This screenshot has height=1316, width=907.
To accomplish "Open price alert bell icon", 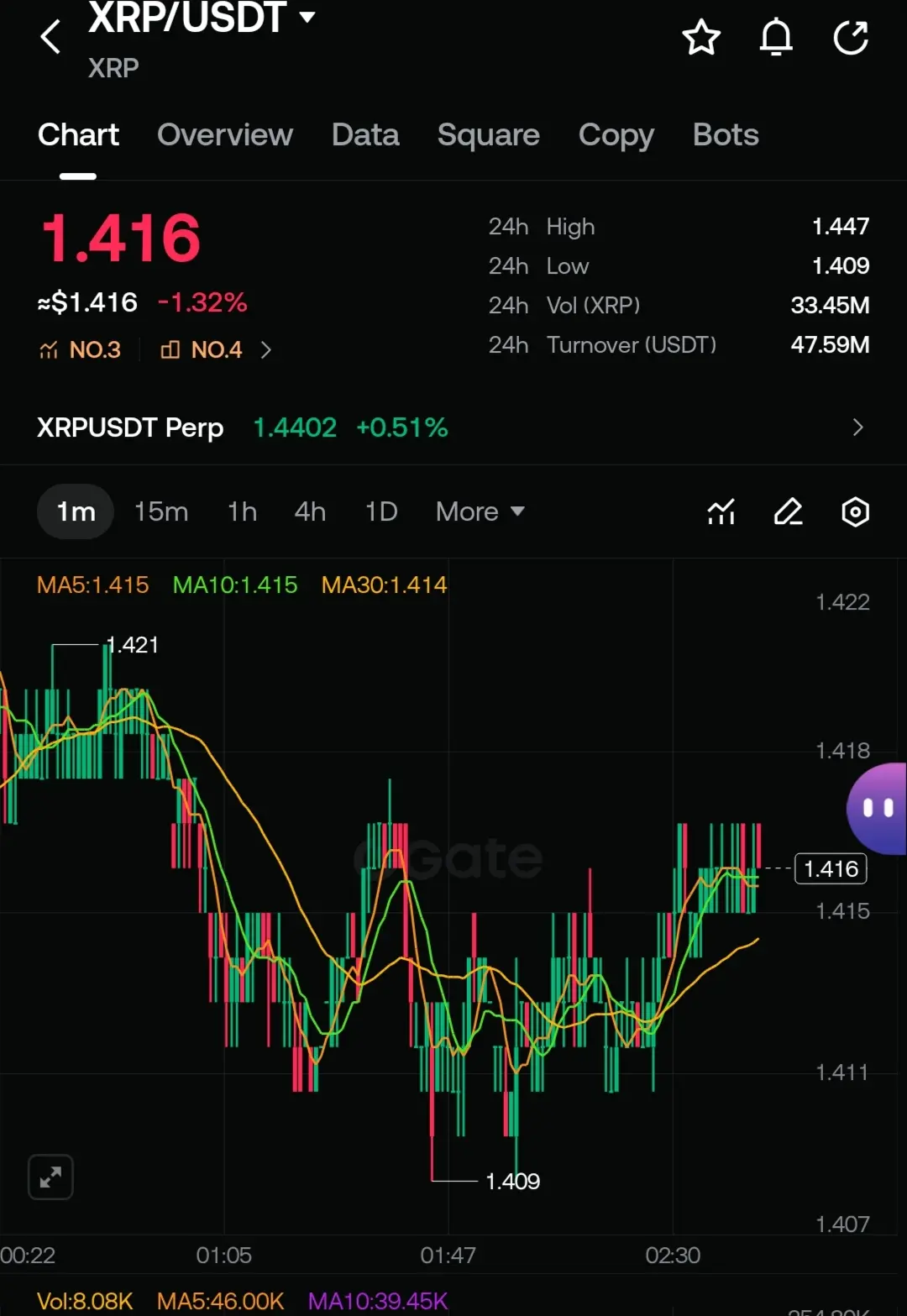I will [x=776, y=38].
